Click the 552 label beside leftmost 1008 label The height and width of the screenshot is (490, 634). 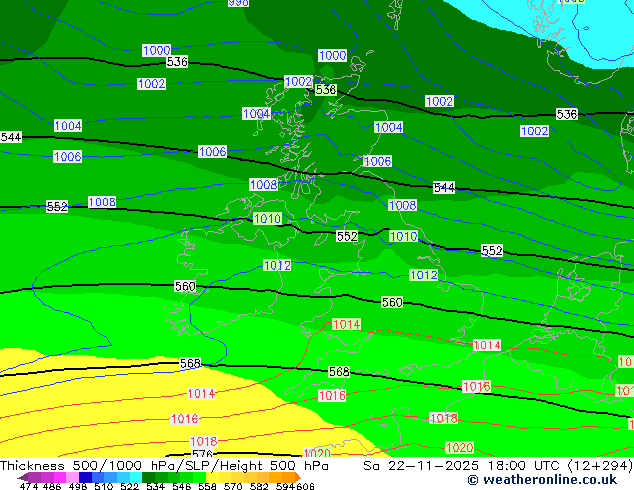[57, 207]
